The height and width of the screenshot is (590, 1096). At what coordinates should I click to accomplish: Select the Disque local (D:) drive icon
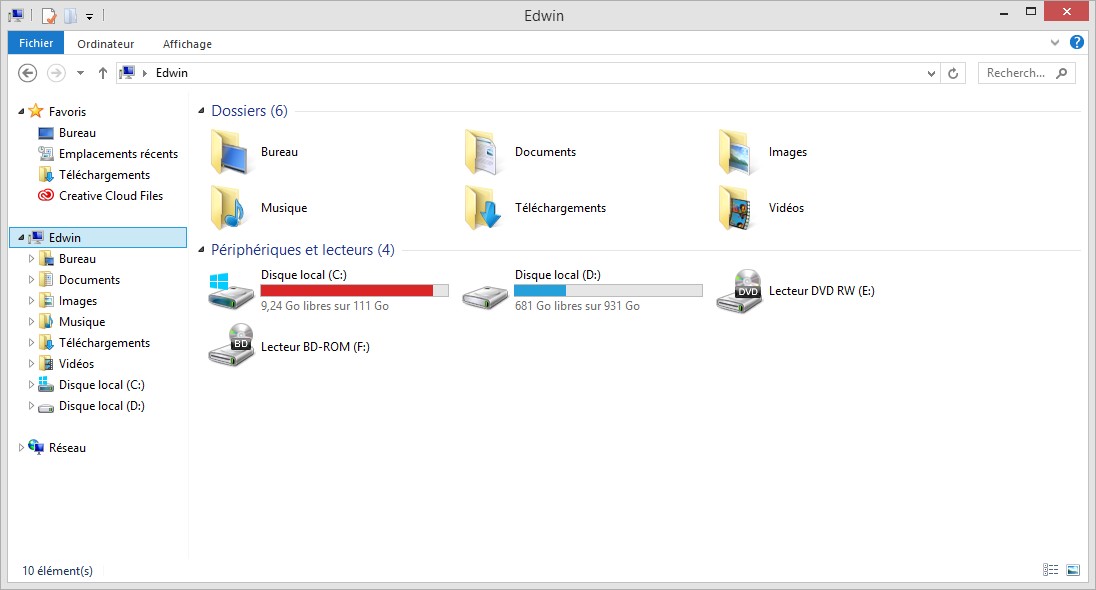coord(485,297)
